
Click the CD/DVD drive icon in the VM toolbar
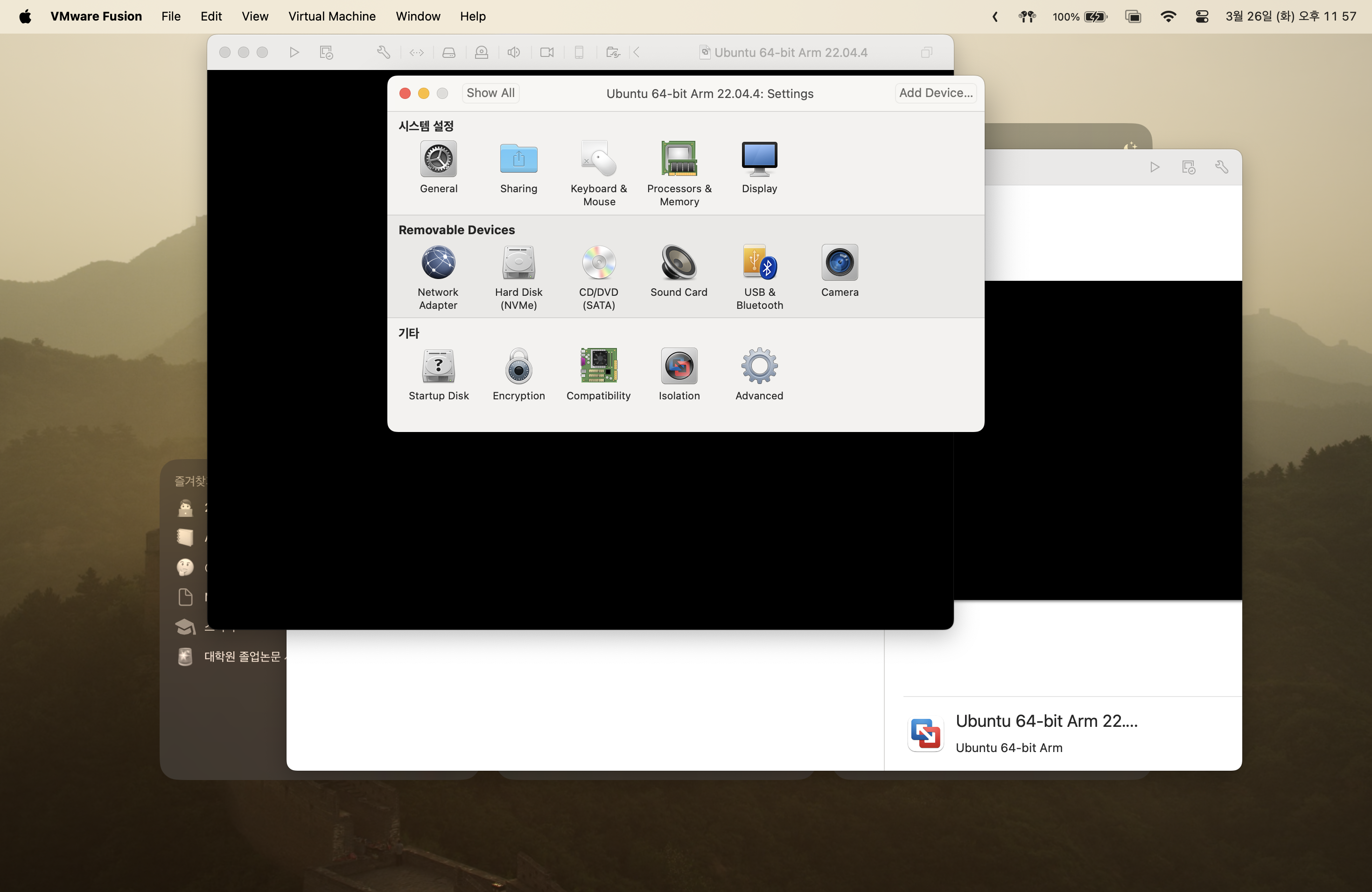pyautogui.click(x=481, y=52)
